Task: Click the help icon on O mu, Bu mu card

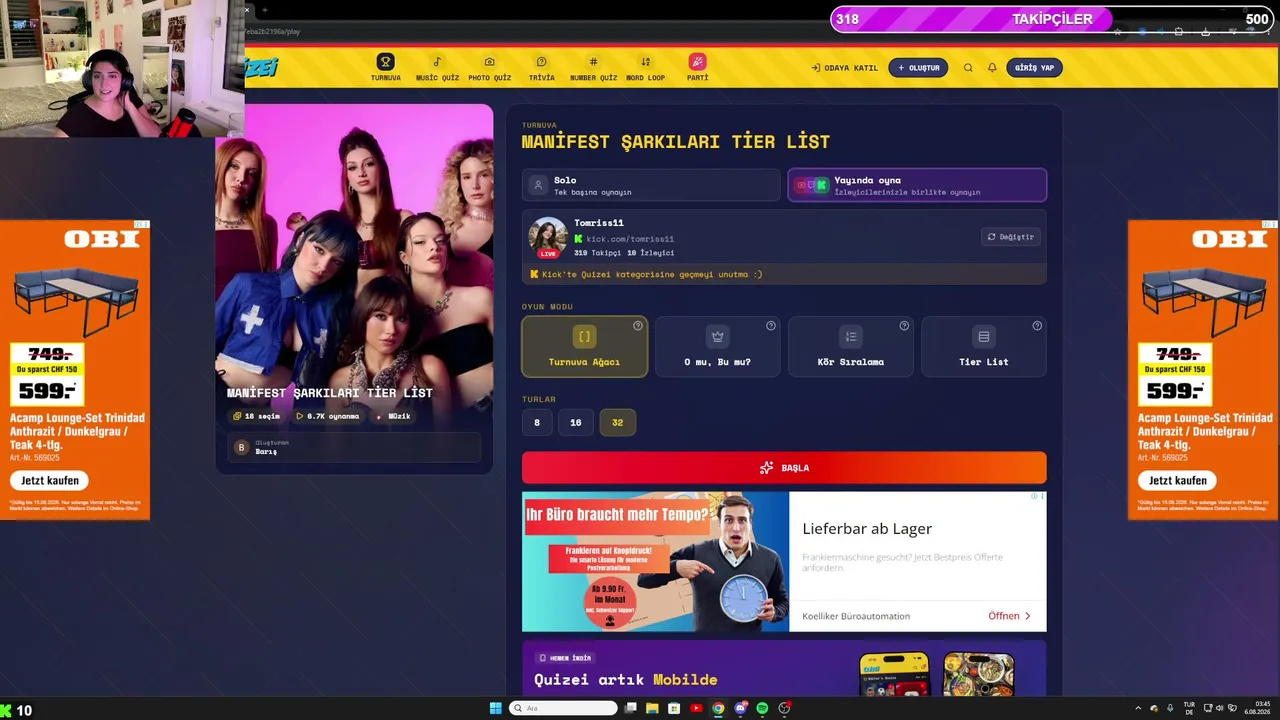Action: (771, 326)
